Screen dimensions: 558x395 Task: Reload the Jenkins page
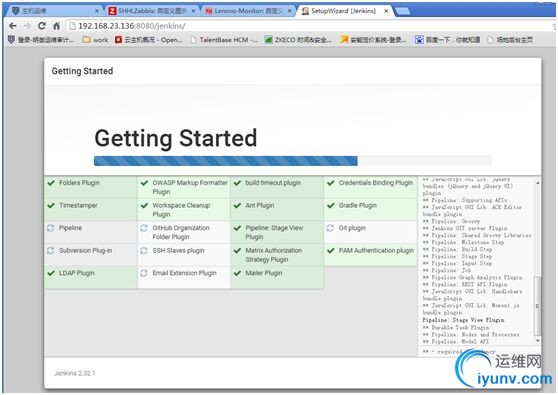tap(42, 26)
